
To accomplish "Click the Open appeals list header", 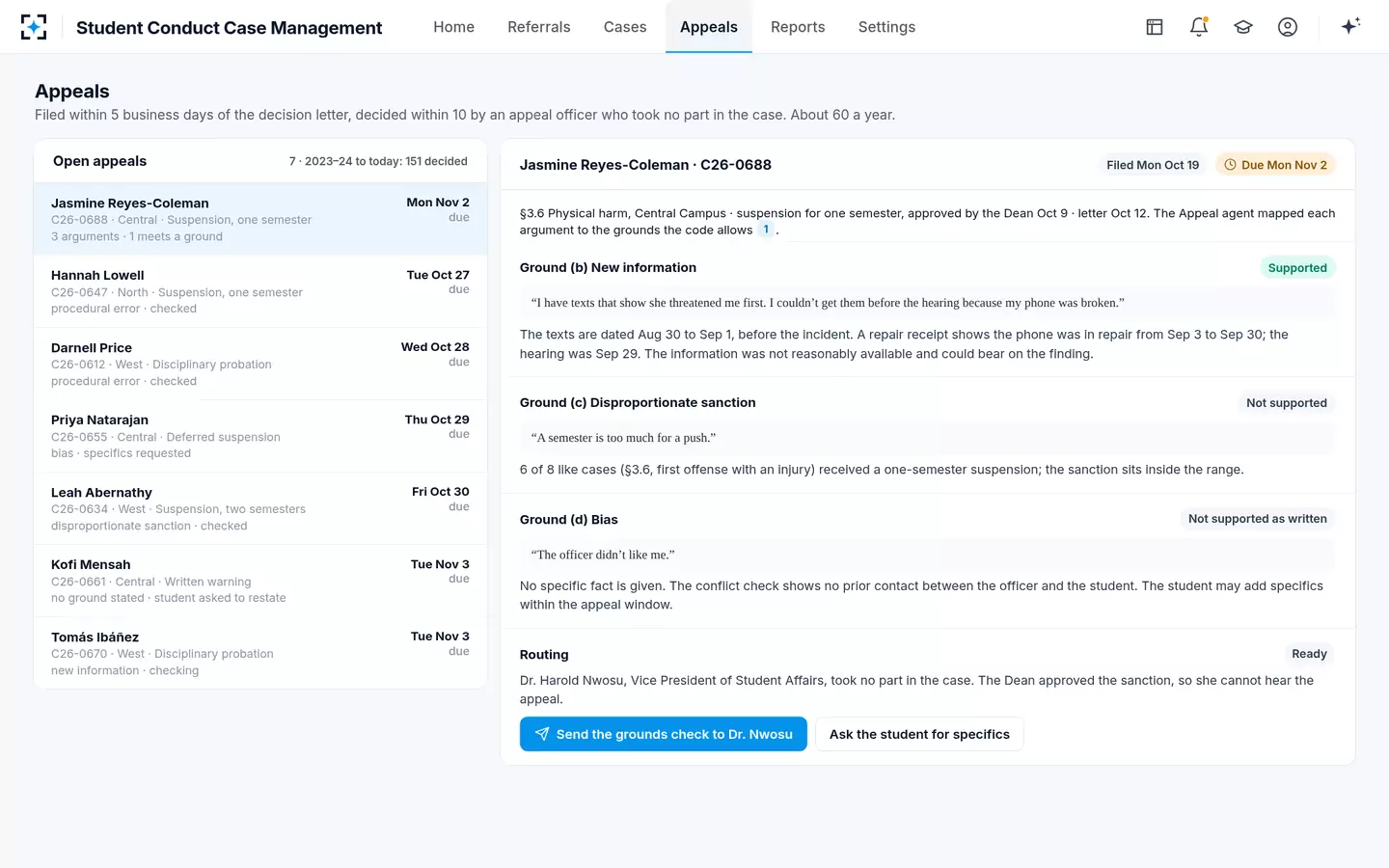I will pyautogui.click(x=100, y=161).
